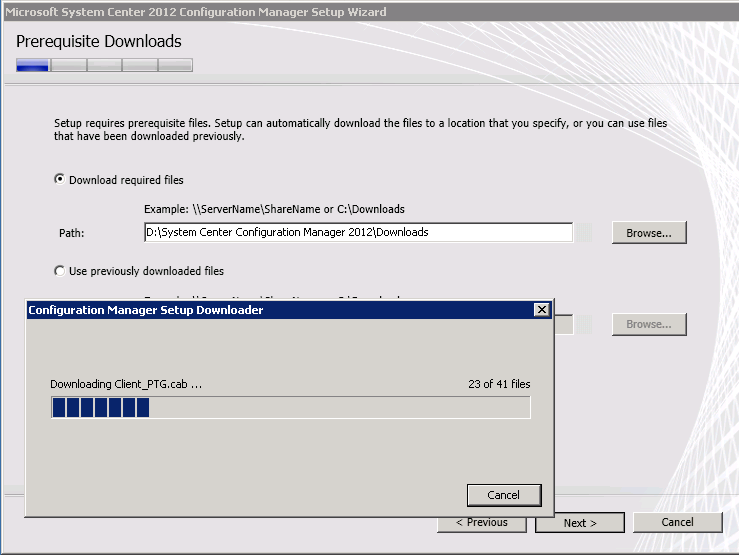Click the disabled Browse button for previous files

(x=649, y=324)
